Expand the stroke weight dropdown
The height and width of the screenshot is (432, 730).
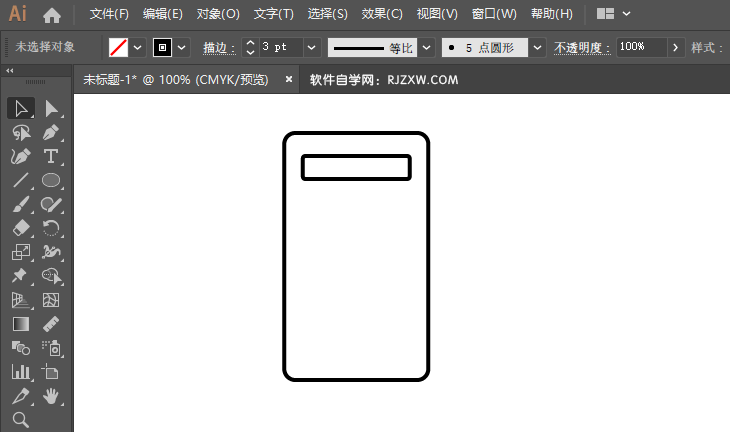(311, 47)
